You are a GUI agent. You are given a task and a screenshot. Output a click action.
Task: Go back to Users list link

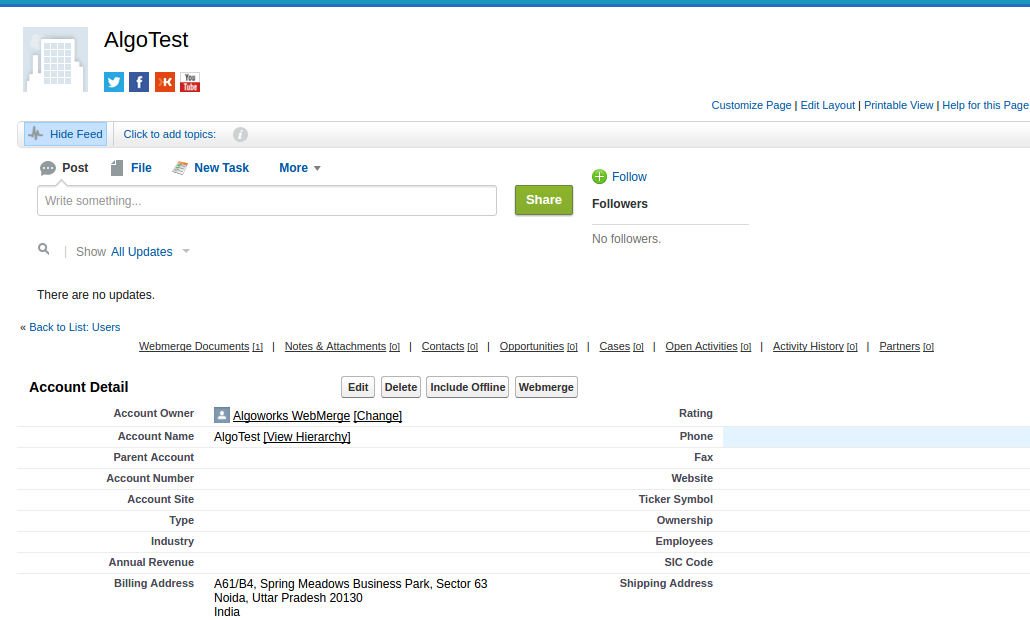(x=70, y=327)
